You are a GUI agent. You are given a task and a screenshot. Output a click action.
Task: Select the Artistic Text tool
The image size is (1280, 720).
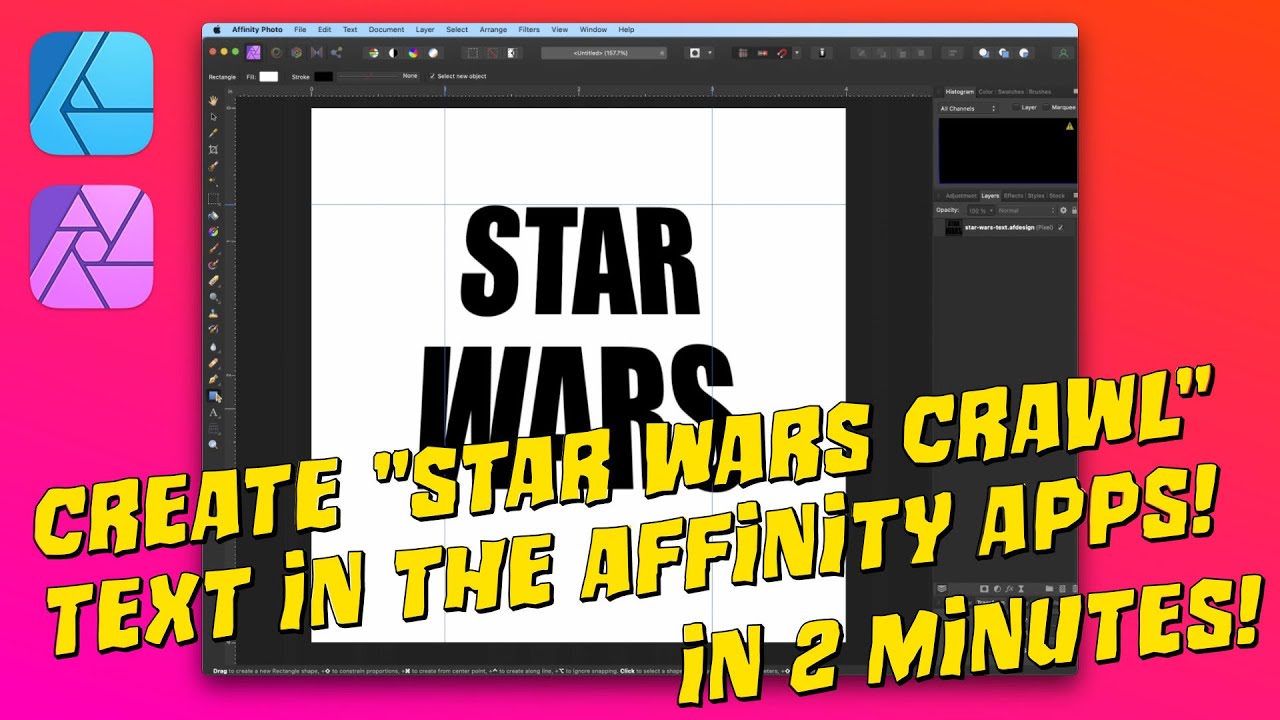[213, 412]
